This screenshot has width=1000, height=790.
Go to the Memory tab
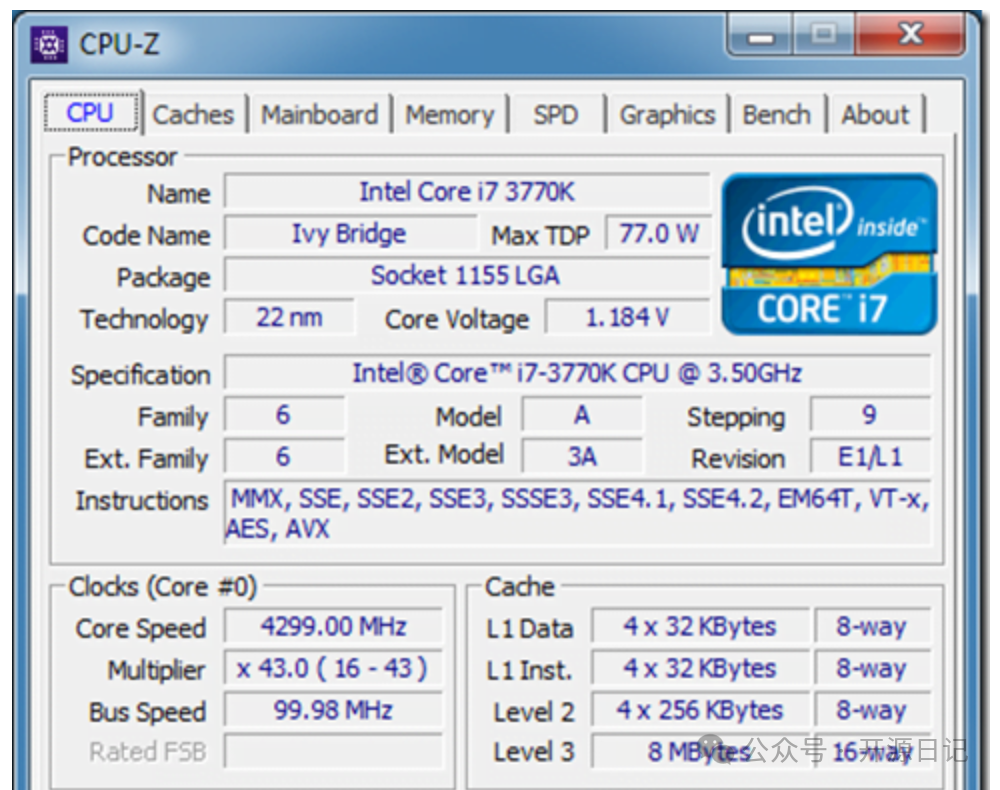pos(450,115)
